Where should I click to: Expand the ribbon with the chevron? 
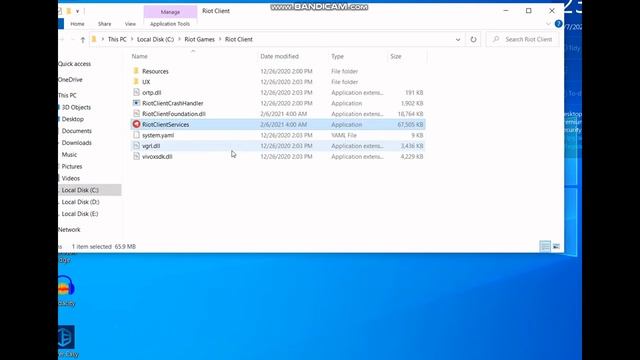(548, 24)
